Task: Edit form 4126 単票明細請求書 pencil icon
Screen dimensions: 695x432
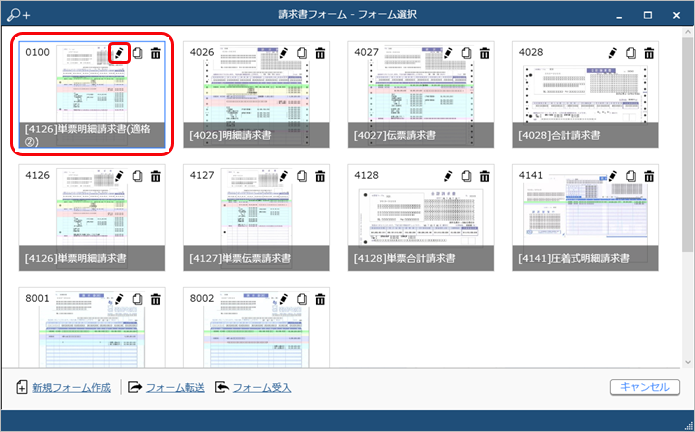Action: coord(119,176)
